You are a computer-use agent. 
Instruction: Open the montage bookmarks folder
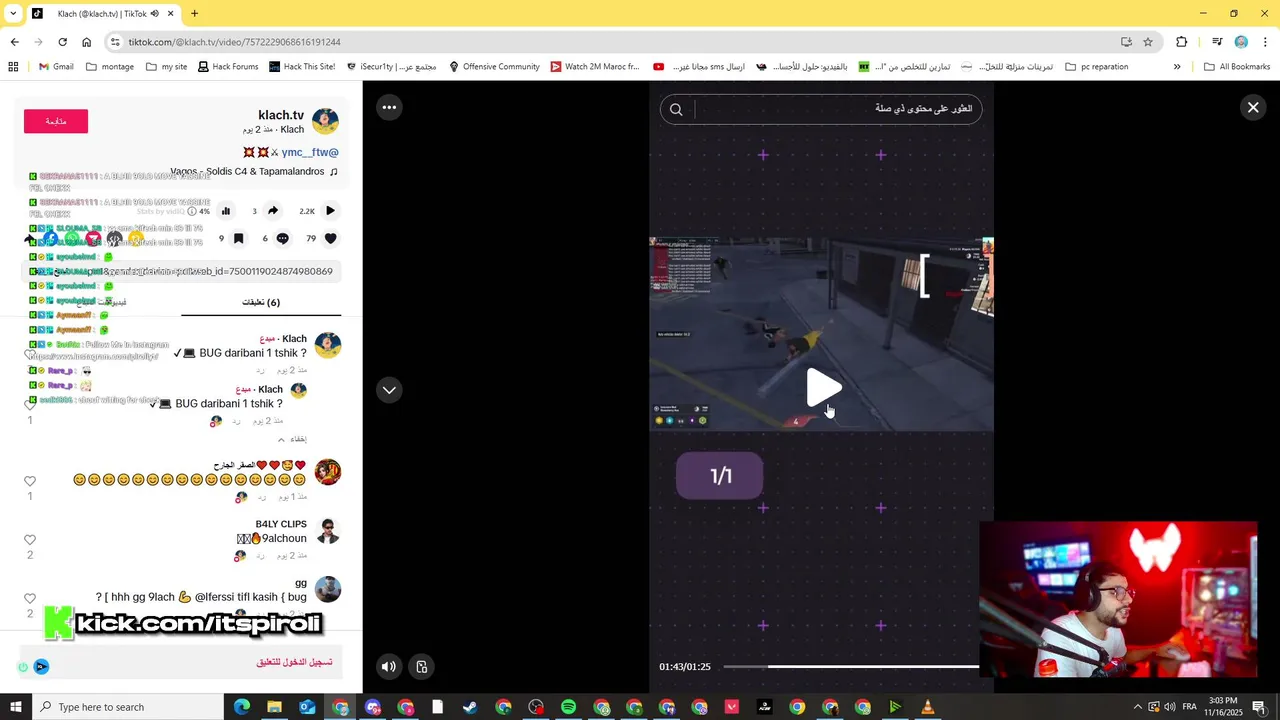pos(110,67)
